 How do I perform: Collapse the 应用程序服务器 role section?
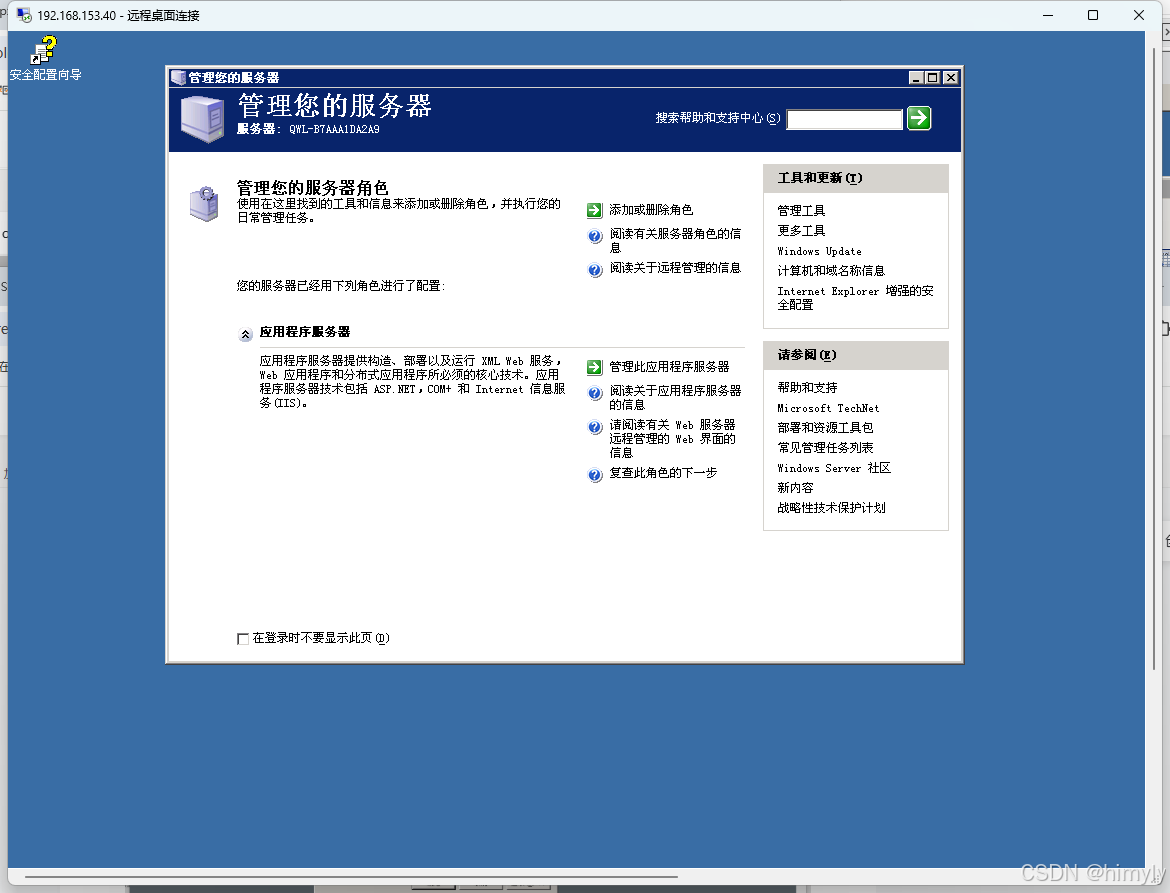(x=245, y=334)
